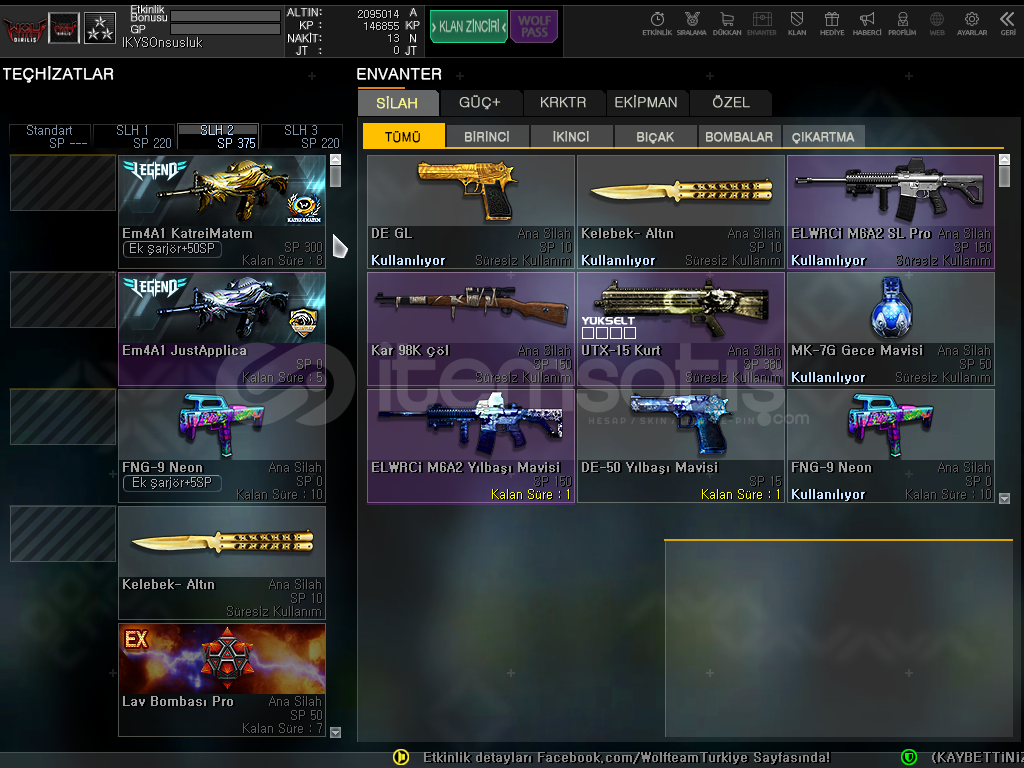Open the Klan shield icon
1024x768 pixels.
pyautogui.click(x=797, y=24)
